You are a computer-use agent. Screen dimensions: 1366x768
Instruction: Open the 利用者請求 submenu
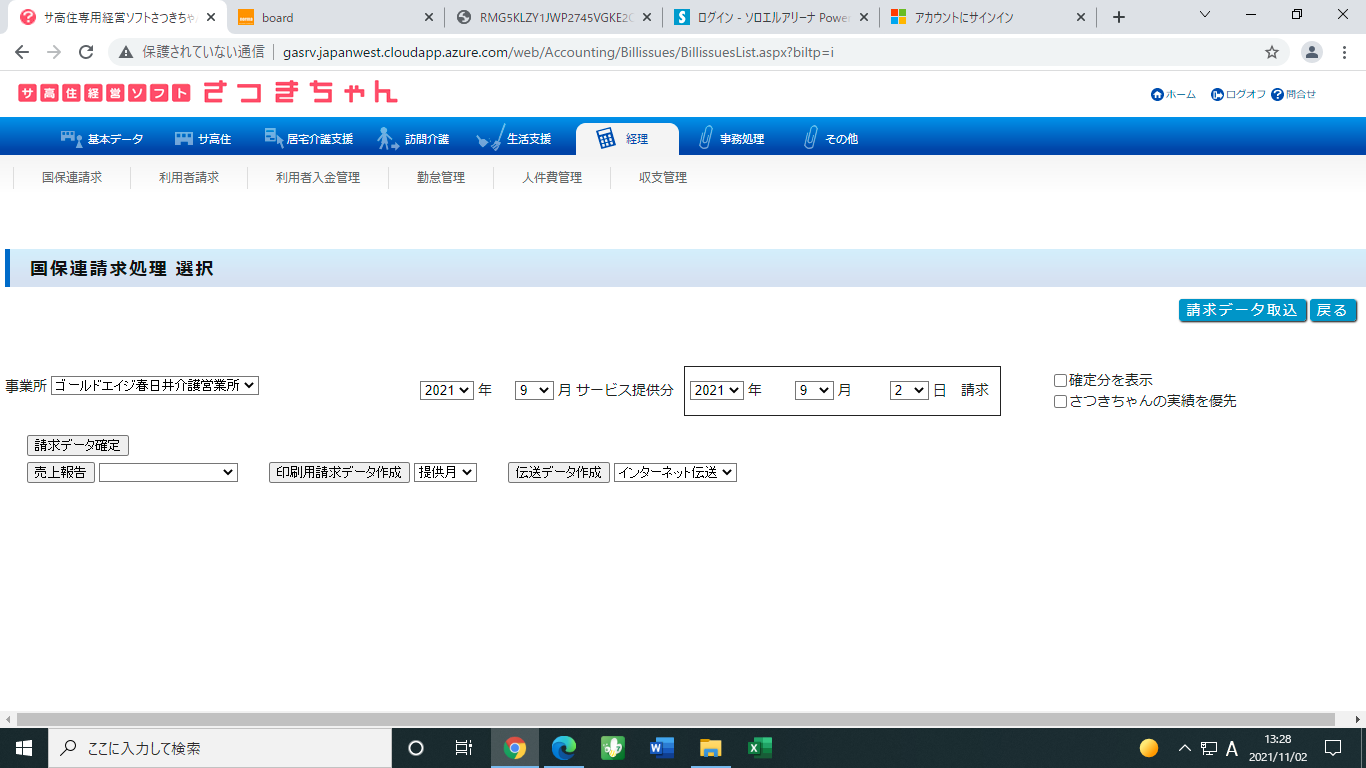pyautogui.click(x=189, y=178)
